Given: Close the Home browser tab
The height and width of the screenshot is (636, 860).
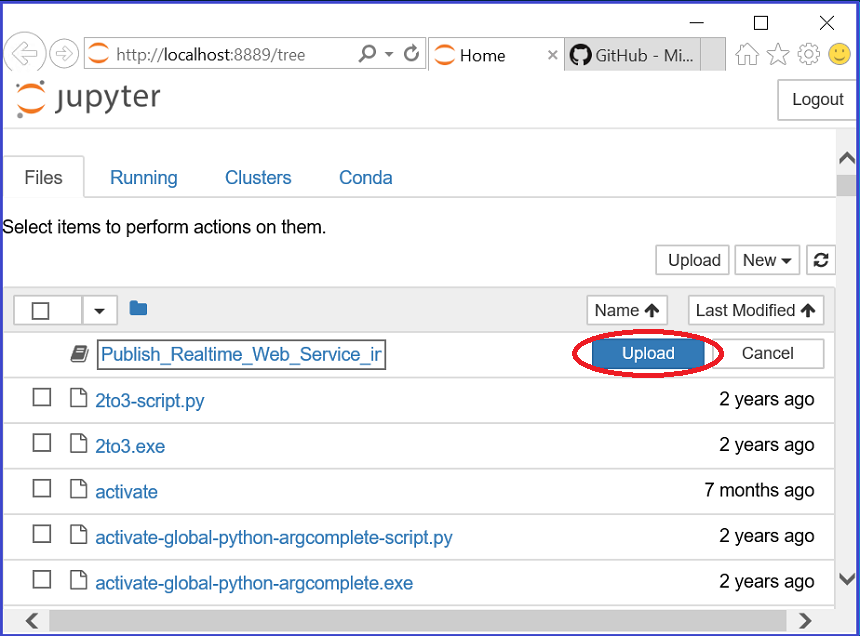Looking at the screenshot, I should [552, 55].
